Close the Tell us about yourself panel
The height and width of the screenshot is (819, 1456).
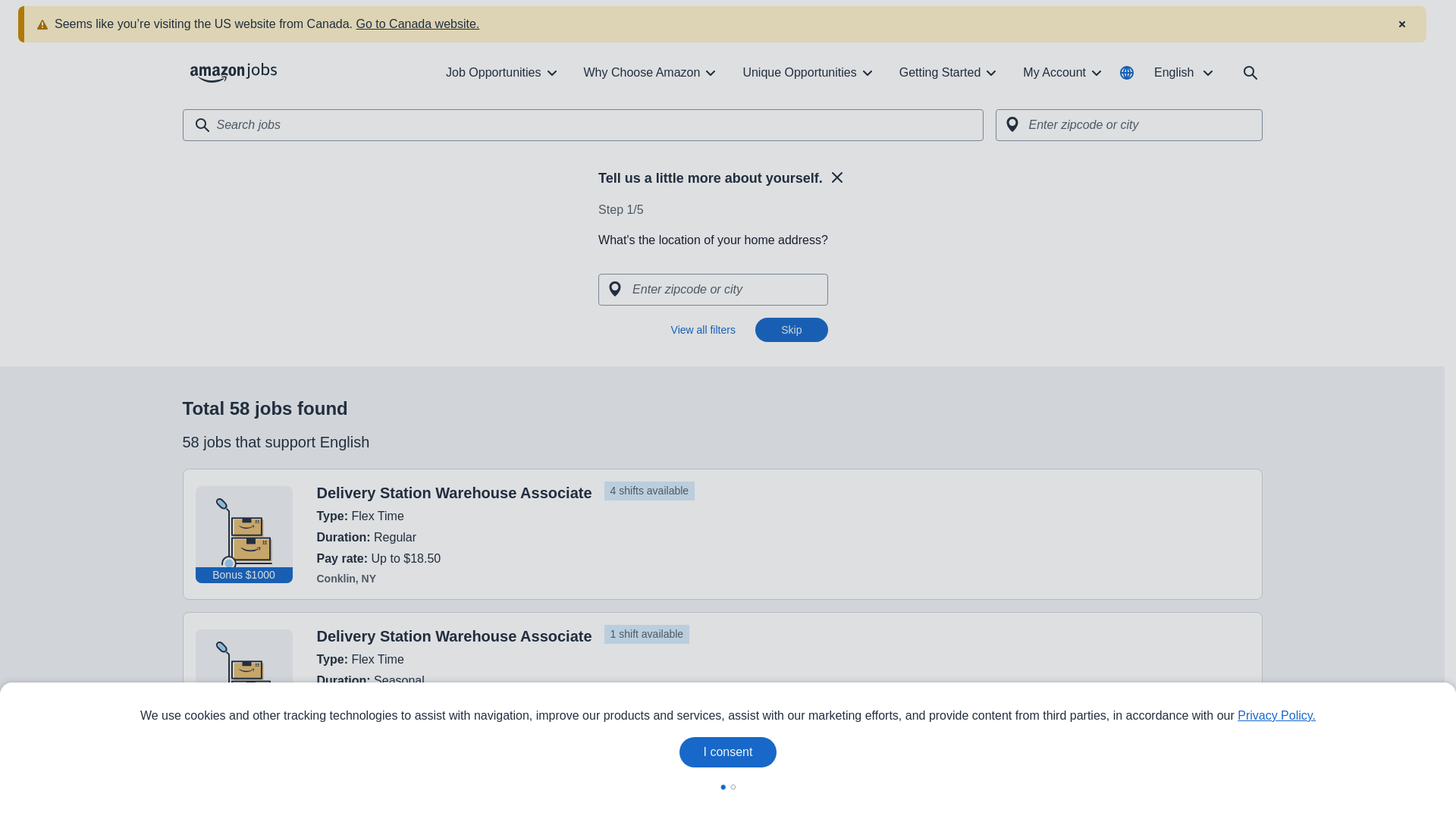point(837,177)
